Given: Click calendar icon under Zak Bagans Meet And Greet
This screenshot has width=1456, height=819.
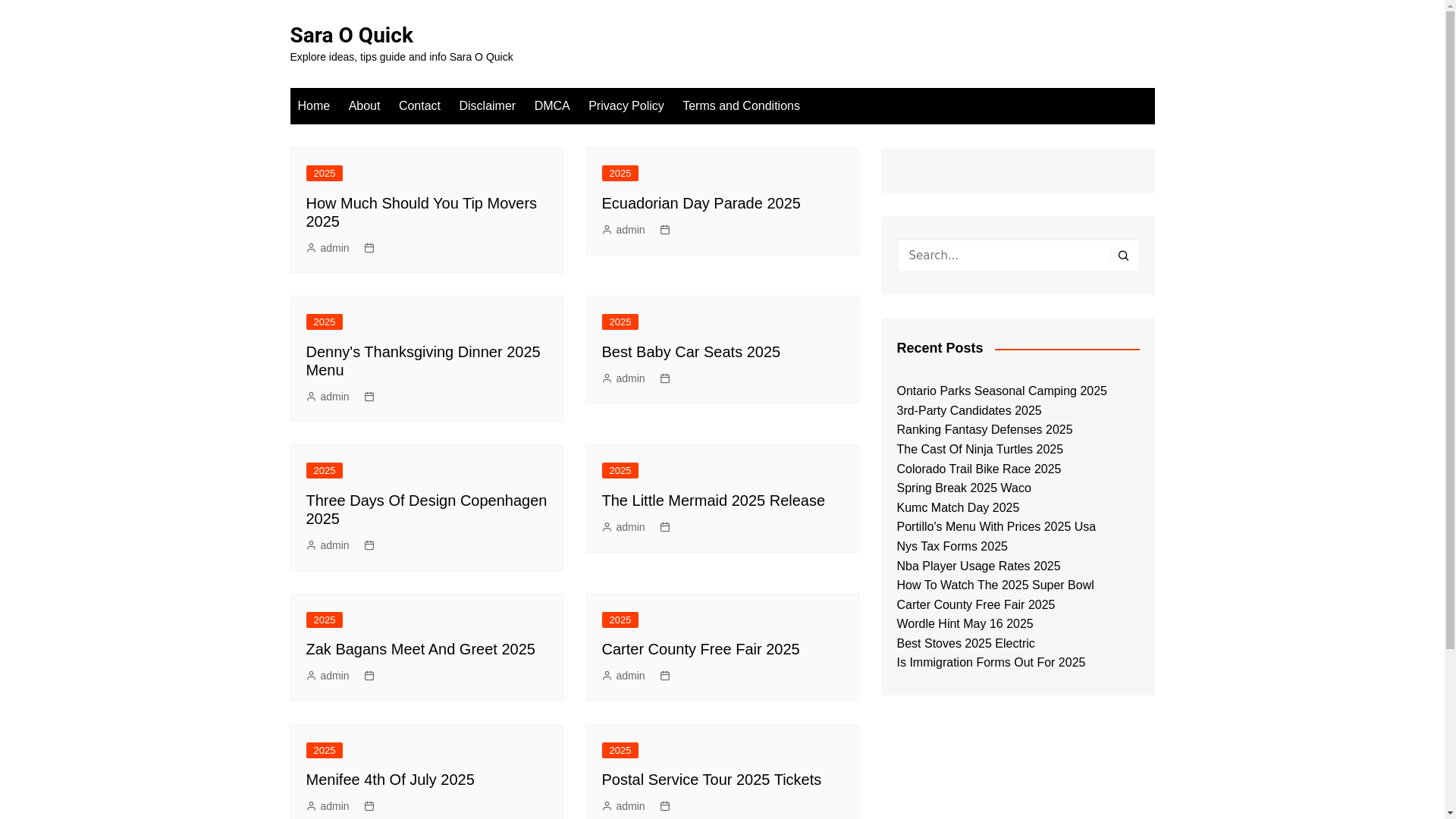Looking at the screenshot, I should 369,676.
